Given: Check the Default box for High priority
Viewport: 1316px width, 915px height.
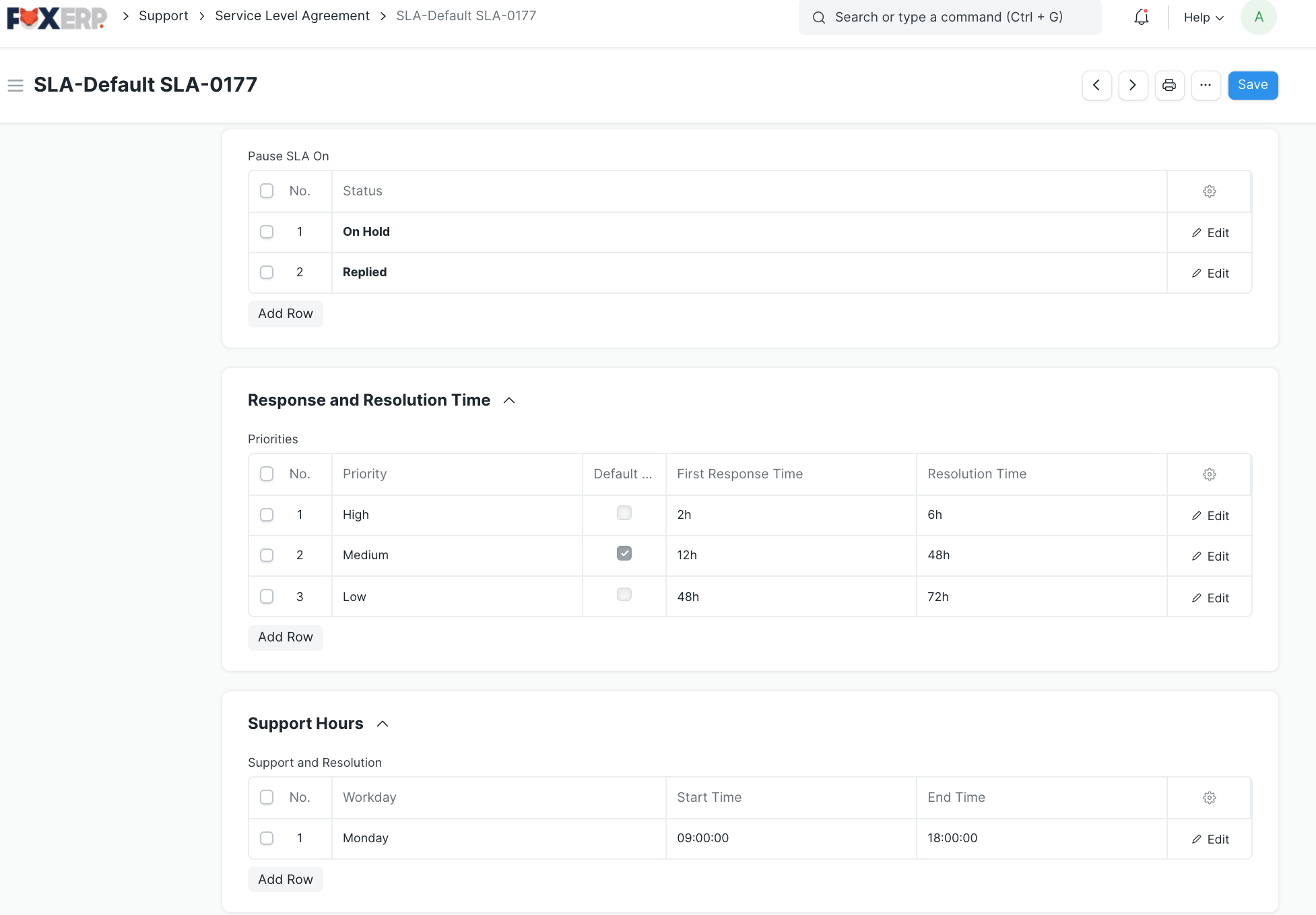Looking at the screenshot, I should point(624,513).
